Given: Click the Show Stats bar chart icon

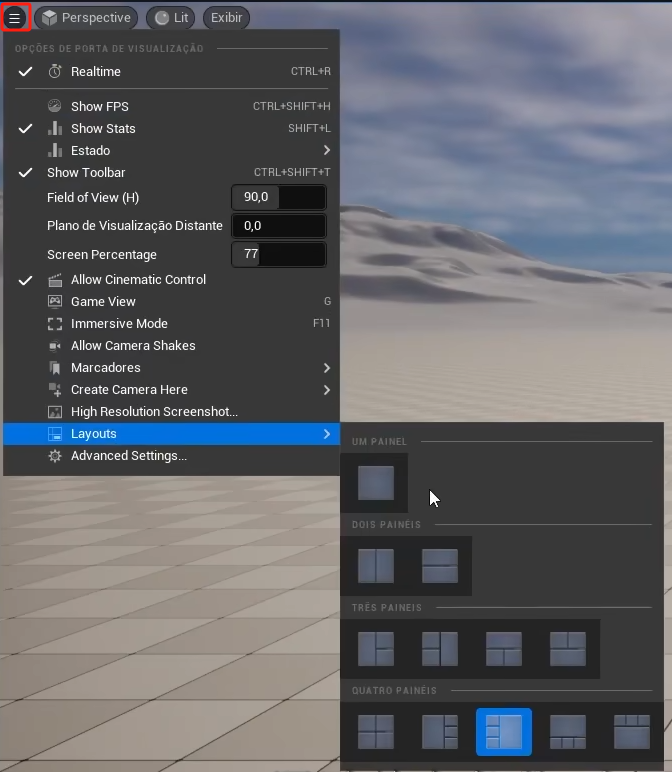Looking at the screenshot, I should 55,128.
